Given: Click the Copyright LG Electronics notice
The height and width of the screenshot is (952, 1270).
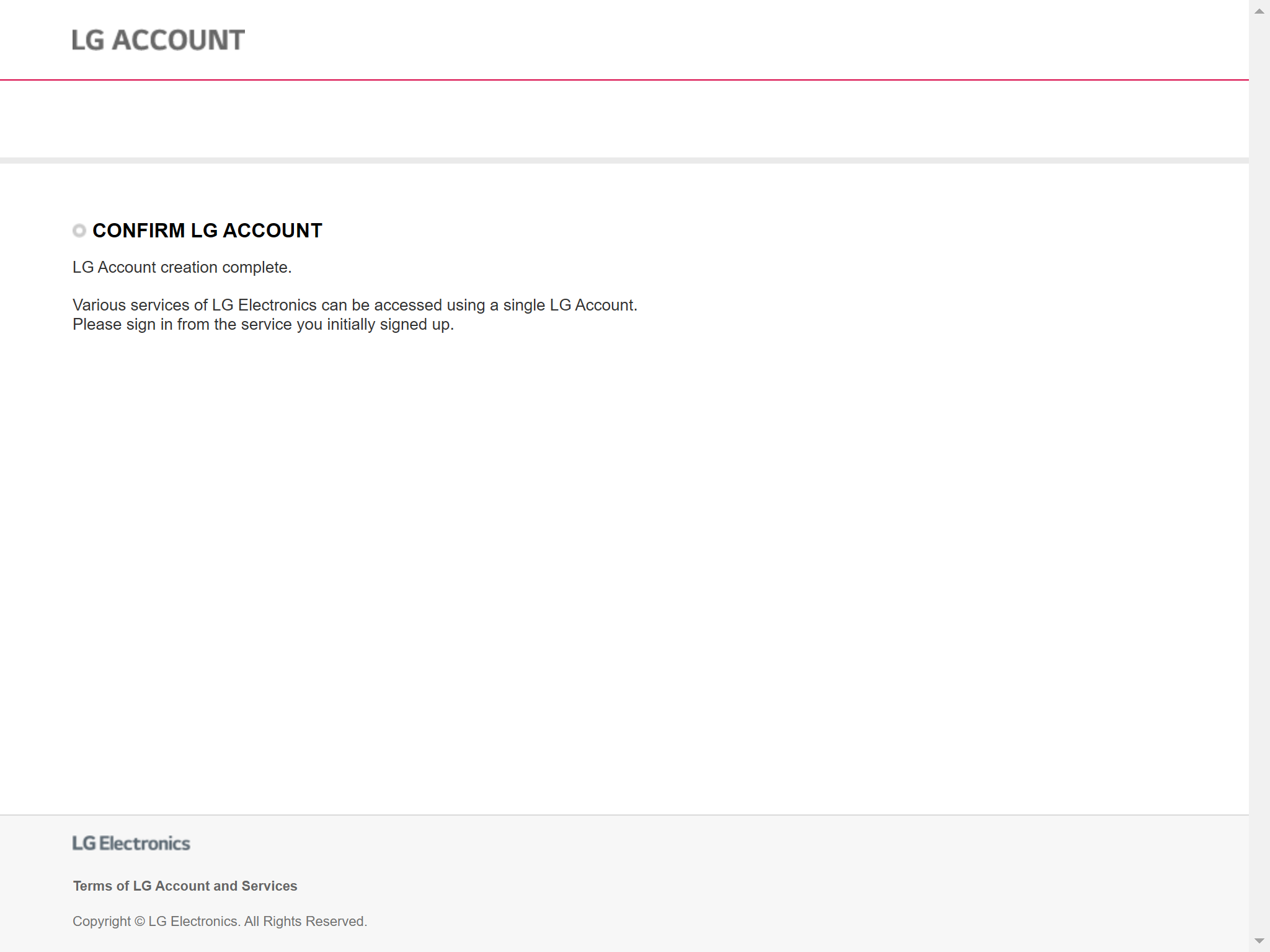Looking at the screenshot, I should coord(220,921).
